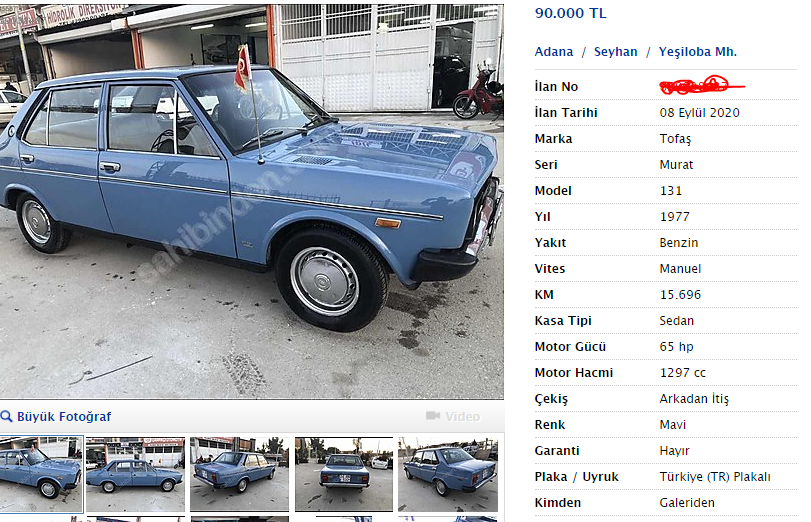Click the magnifier icon beside Büyük Fotoğraf
The height and width of the screenshot is (522, 811).
(x=6, y=416)
